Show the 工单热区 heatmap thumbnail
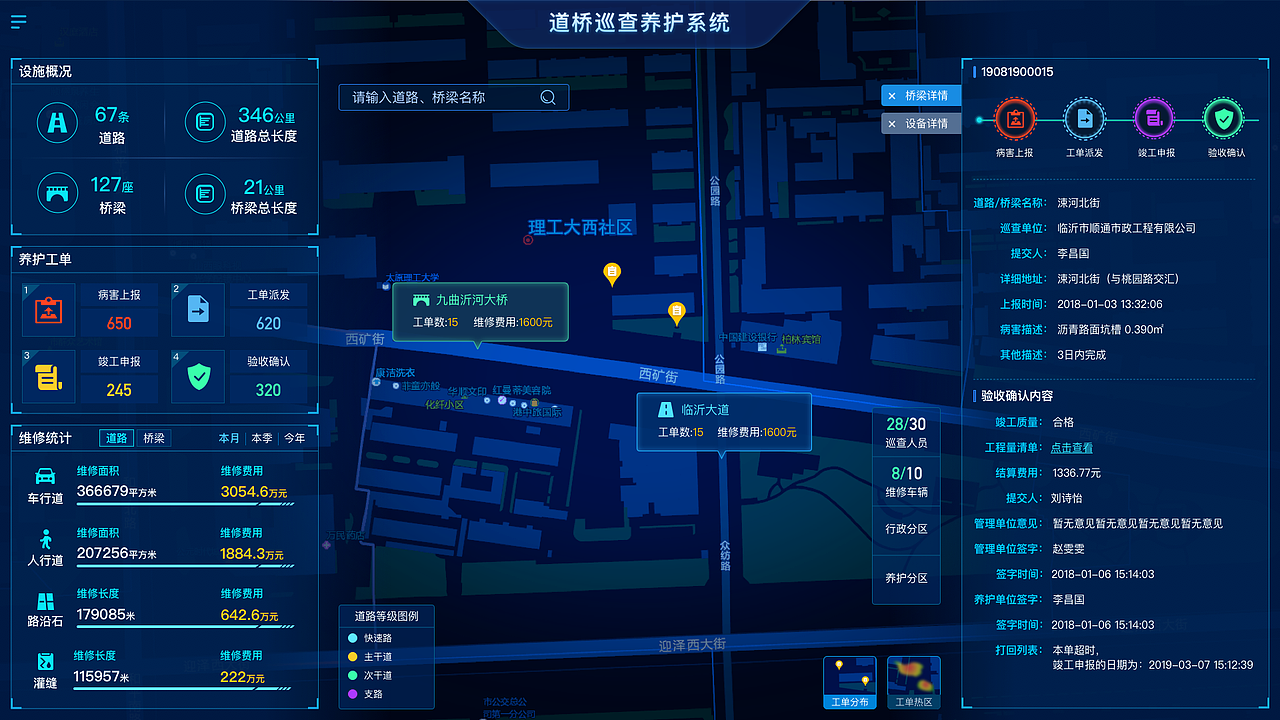1280x720 pixels. point(914,682)
